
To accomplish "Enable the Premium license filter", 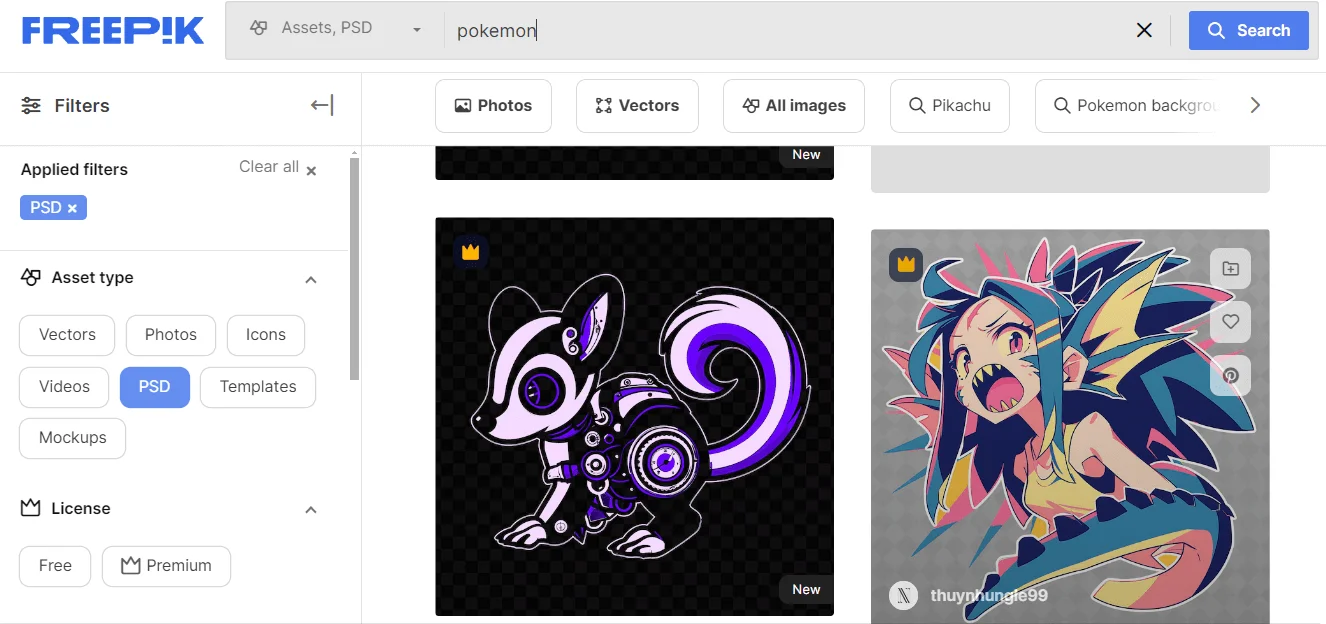I will (166, 566).
